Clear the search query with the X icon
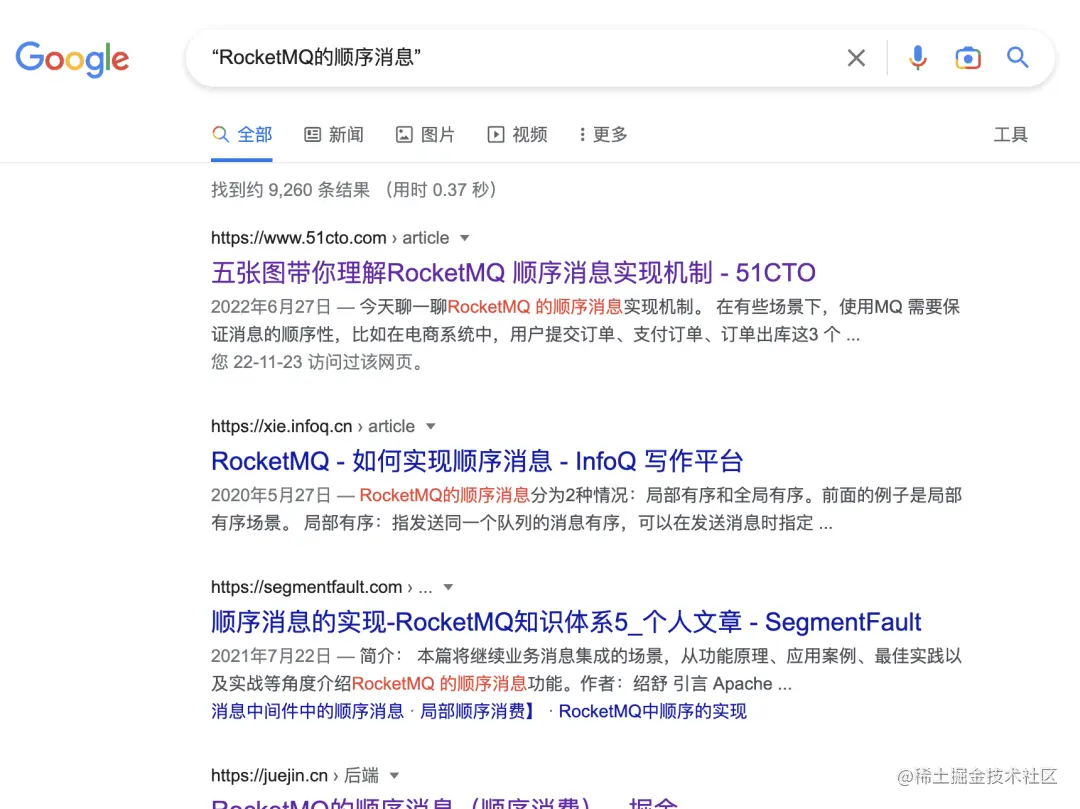The width and height of the screenshot is (1080, 809). tap(856, 58)
